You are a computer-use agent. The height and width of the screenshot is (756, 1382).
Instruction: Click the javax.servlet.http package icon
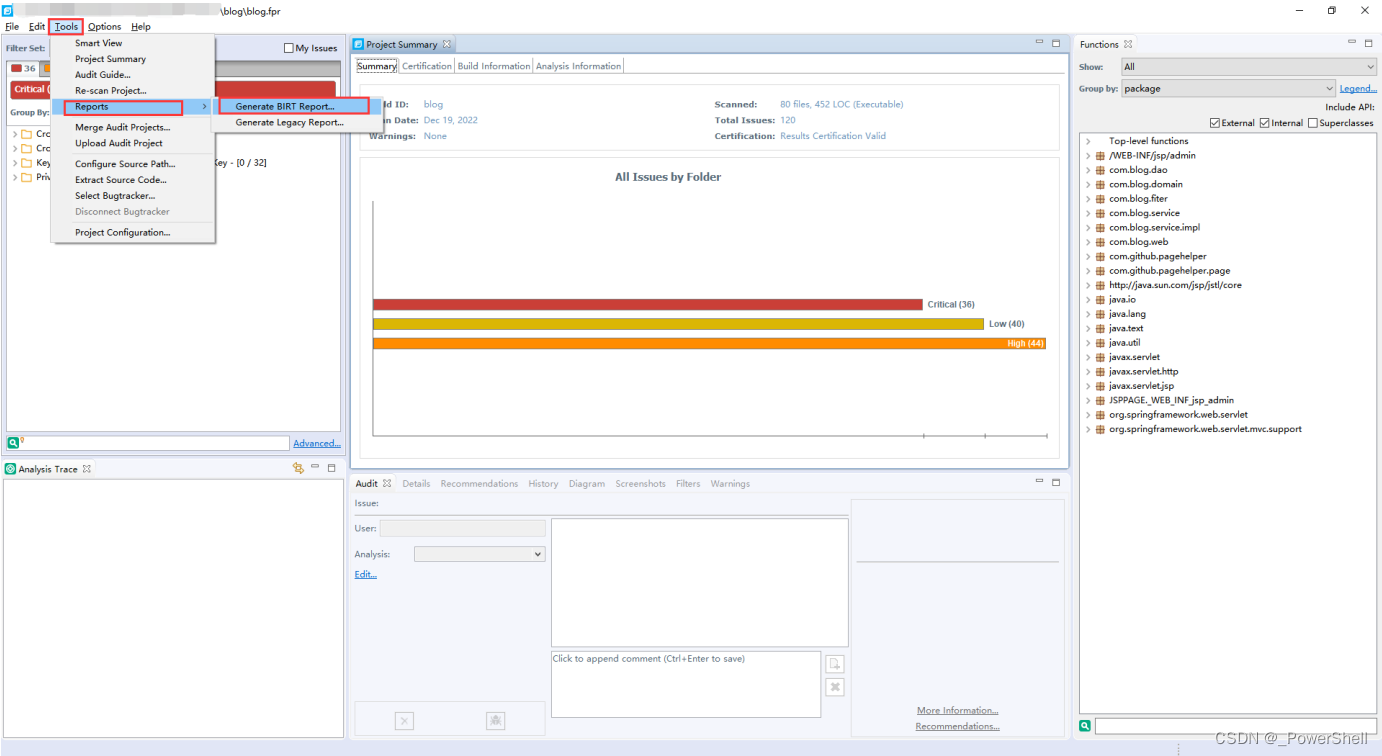click(1100, 371)
